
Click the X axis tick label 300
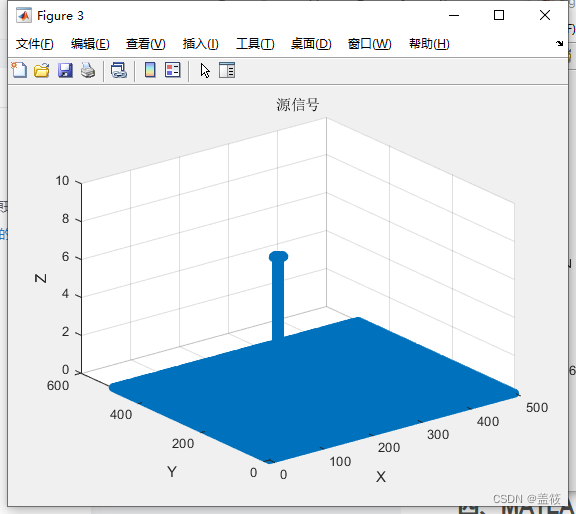coord(438,435)
